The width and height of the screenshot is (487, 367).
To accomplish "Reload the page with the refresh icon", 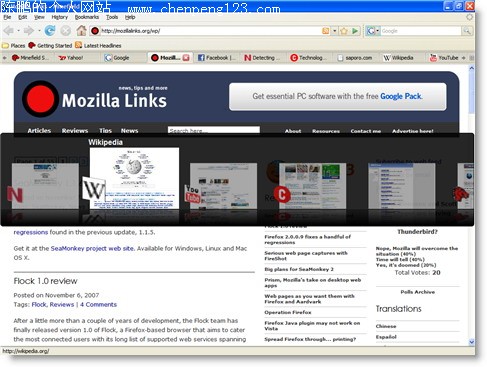I will coord(50,31).
